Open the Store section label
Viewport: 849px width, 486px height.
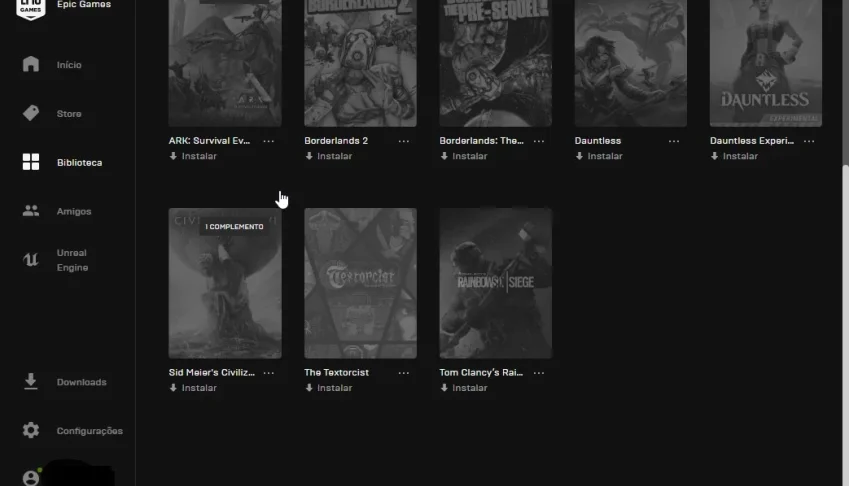pyautogui.click(x=69, y=114)
